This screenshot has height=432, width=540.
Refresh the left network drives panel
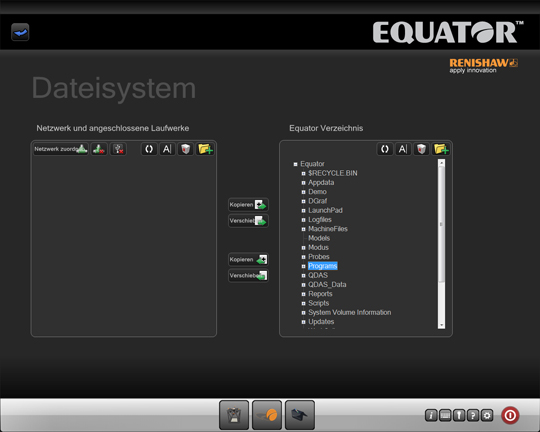pos(149,149)
